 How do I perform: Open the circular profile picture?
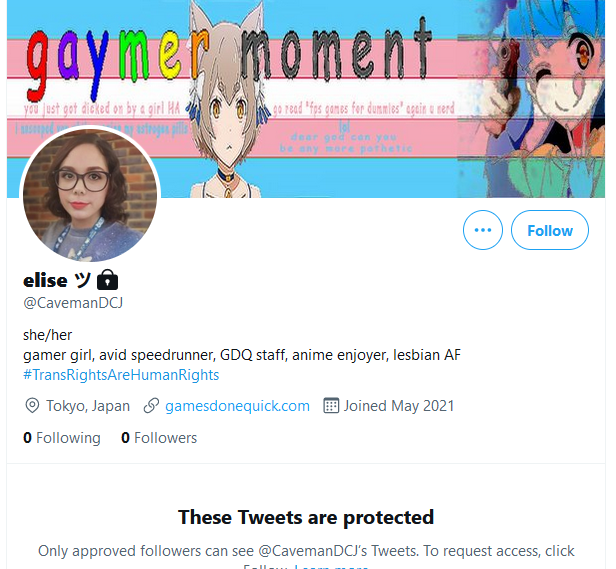(90, 195)
